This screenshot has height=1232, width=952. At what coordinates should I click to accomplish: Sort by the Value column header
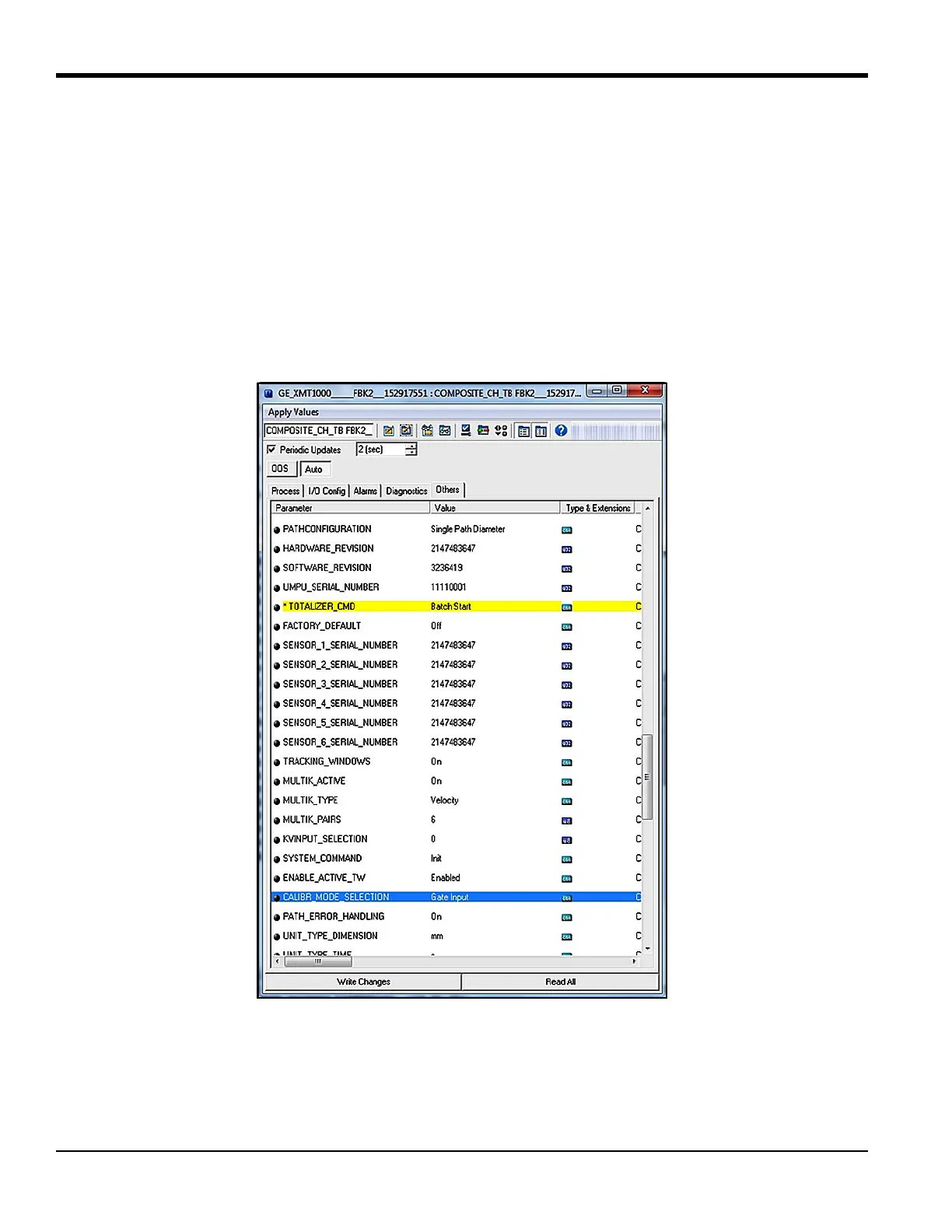[x=495, y=508]
